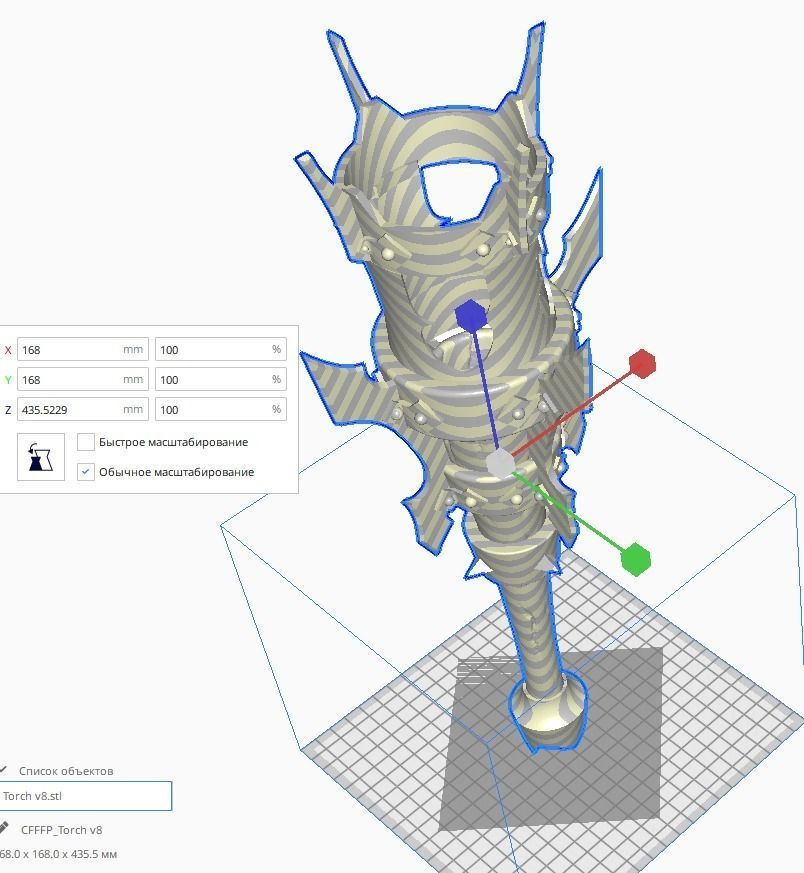Click the pencil icon beside CFFFP_Torch v8

point(3,828)
